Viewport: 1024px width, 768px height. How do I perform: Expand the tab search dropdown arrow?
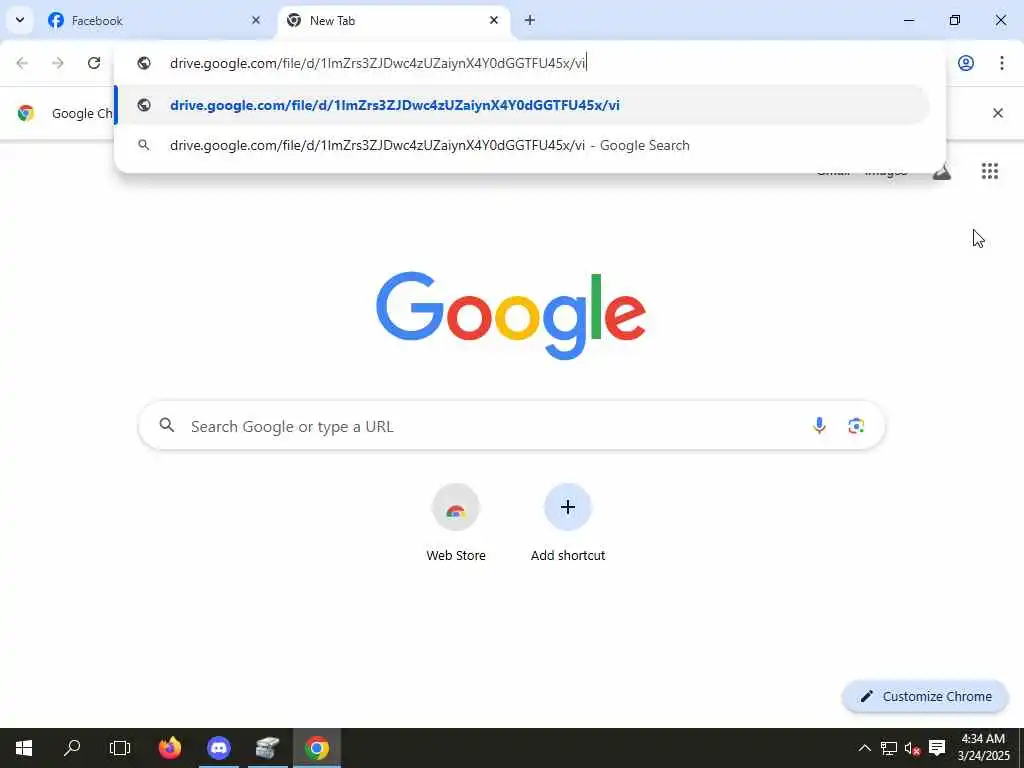pyautogui.click(x=20, y=20)
